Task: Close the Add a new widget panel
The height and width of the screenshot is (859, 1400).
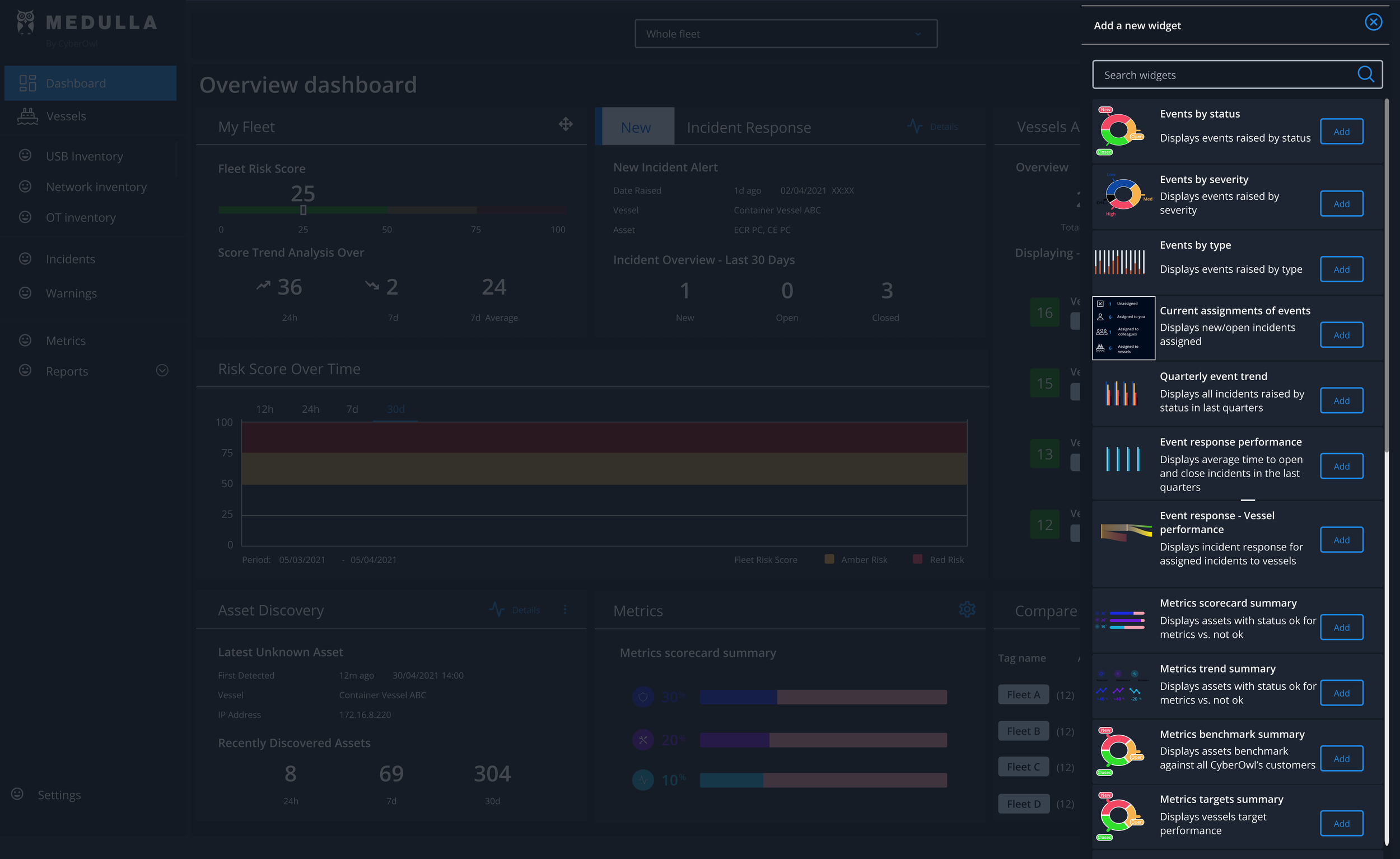Action: (1373, 22)
